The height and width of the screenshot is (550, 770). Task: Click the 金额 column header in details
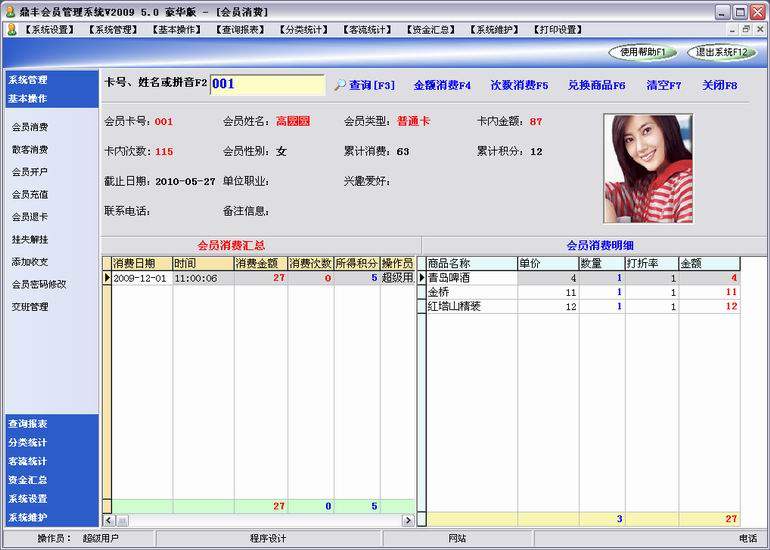point(710,263)
